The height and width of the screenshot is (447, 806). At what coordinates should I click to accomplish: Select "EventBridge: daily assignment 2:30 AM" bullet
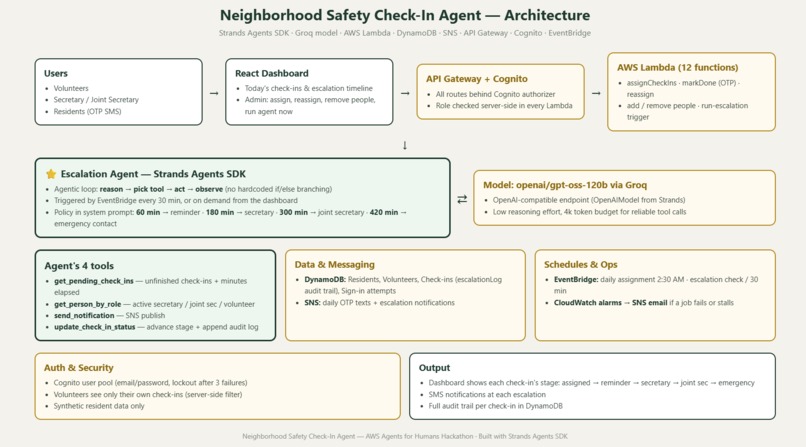coord(656,285)
